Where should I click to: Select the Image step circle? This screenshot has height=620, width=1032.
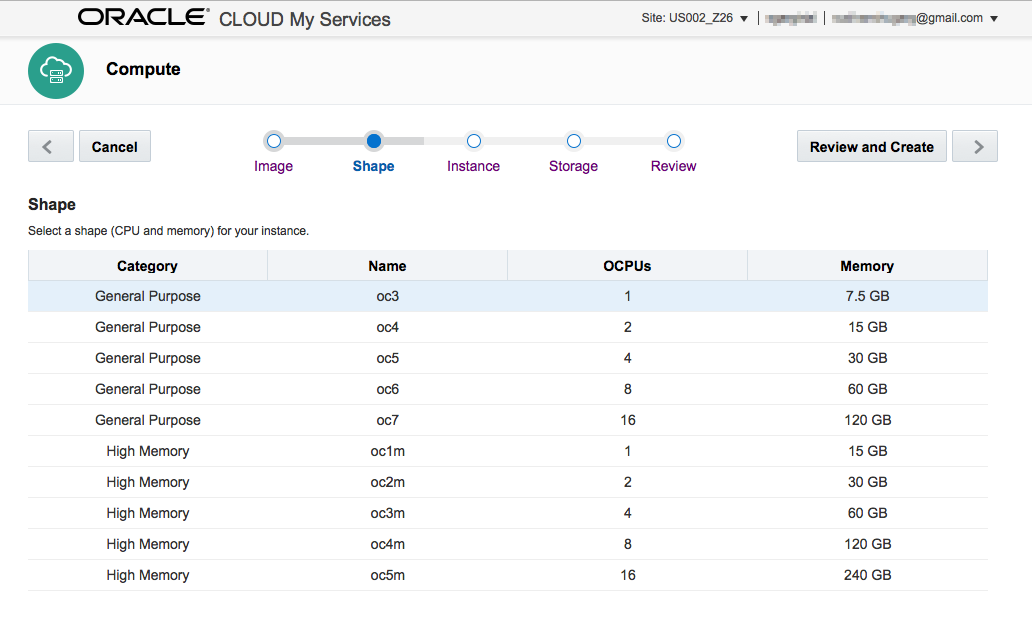[273, 141]
